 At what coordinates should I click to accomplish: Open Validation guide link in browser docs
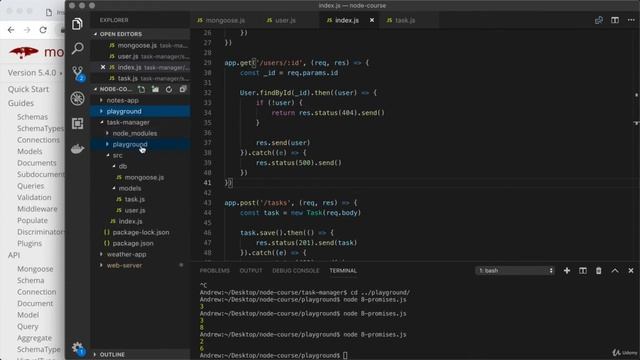(x=34, y=198)
